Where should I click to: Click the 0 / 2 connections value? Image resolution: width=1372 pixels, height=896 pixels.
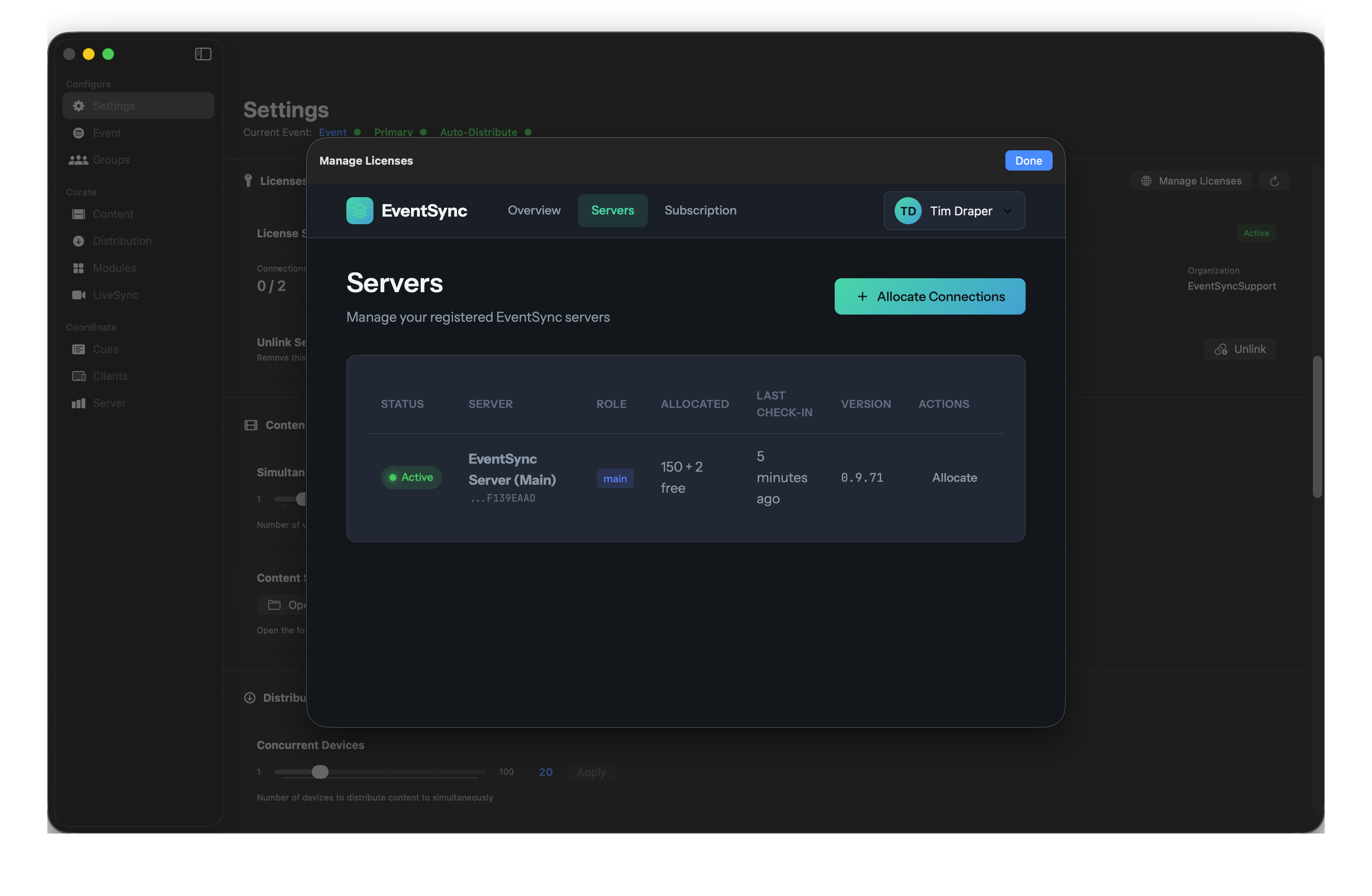pos(272,286)
